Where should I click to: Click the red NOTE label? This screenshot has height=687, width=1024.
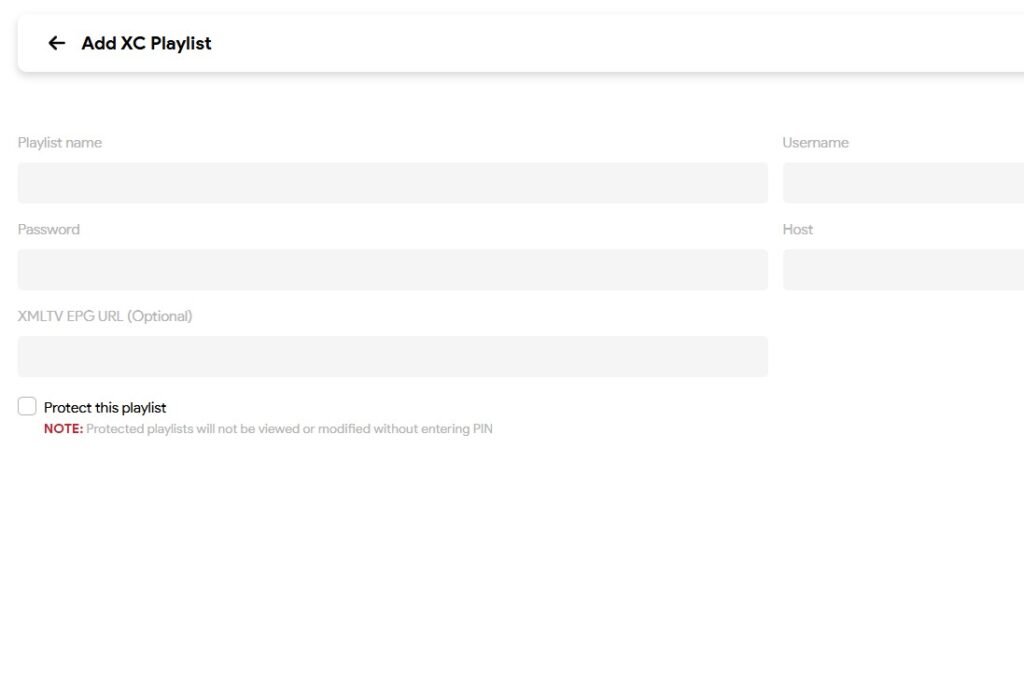click(63, 429)
